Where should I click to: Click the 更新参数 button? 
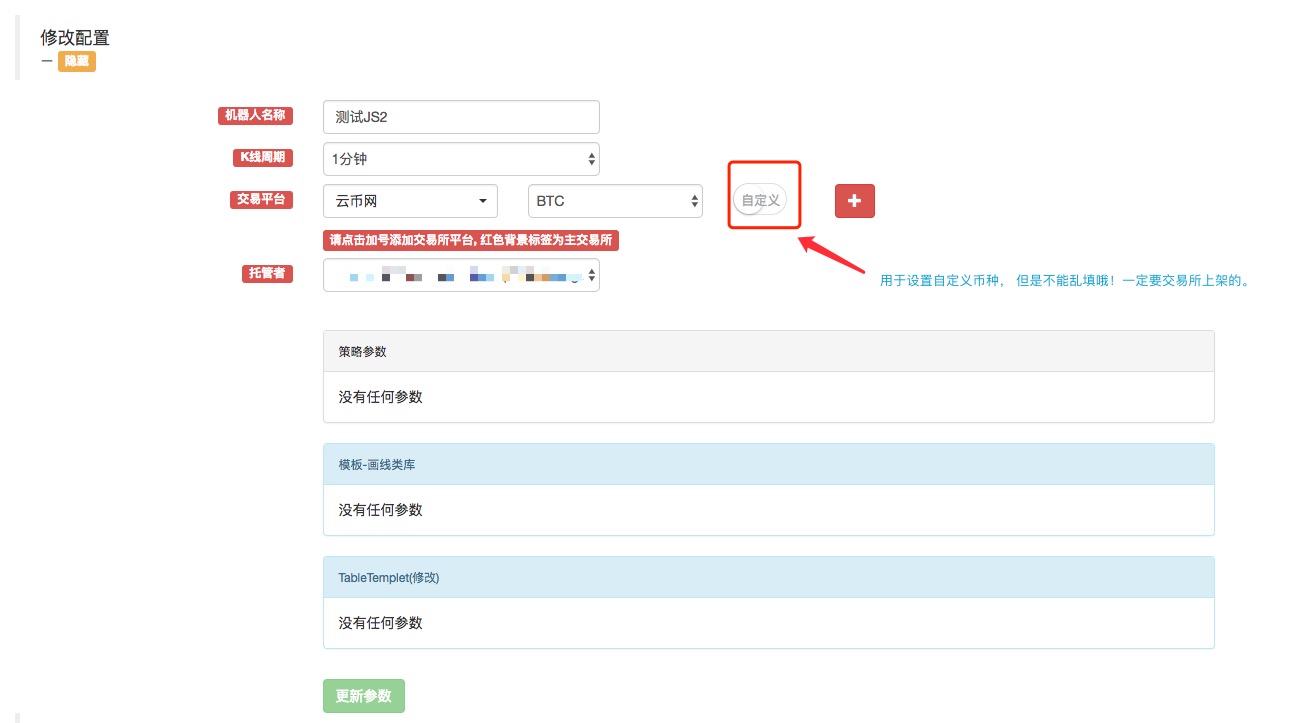coord(364,696)
